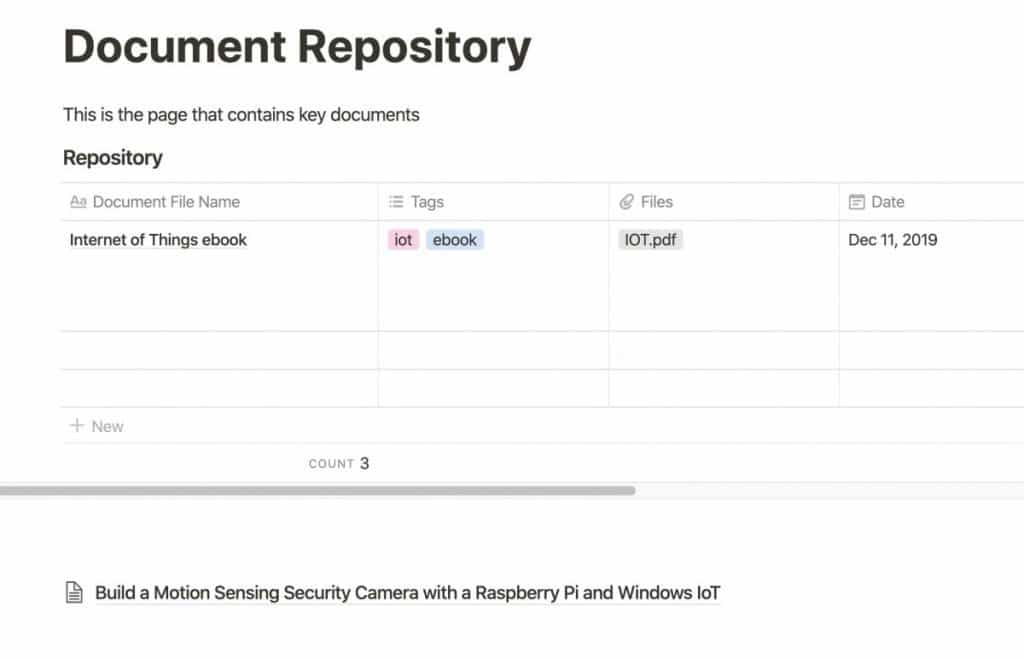This screenshot has width=1024, height=659.
Task: Open the Internet of Things ebook row
Action: click(158, 240)
